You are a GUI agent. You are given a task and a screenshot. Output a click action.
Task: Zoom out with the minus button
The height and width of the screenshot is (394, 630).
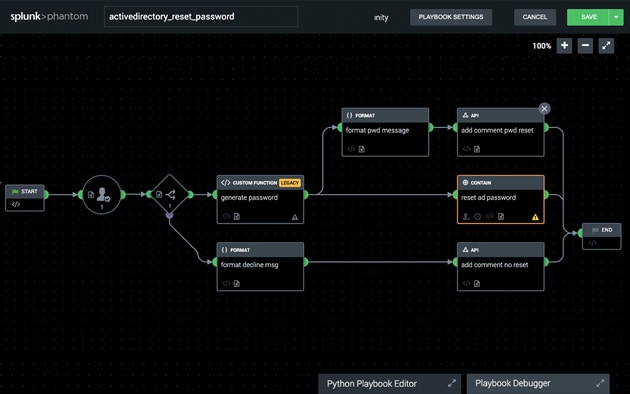[x=585, y=45]
